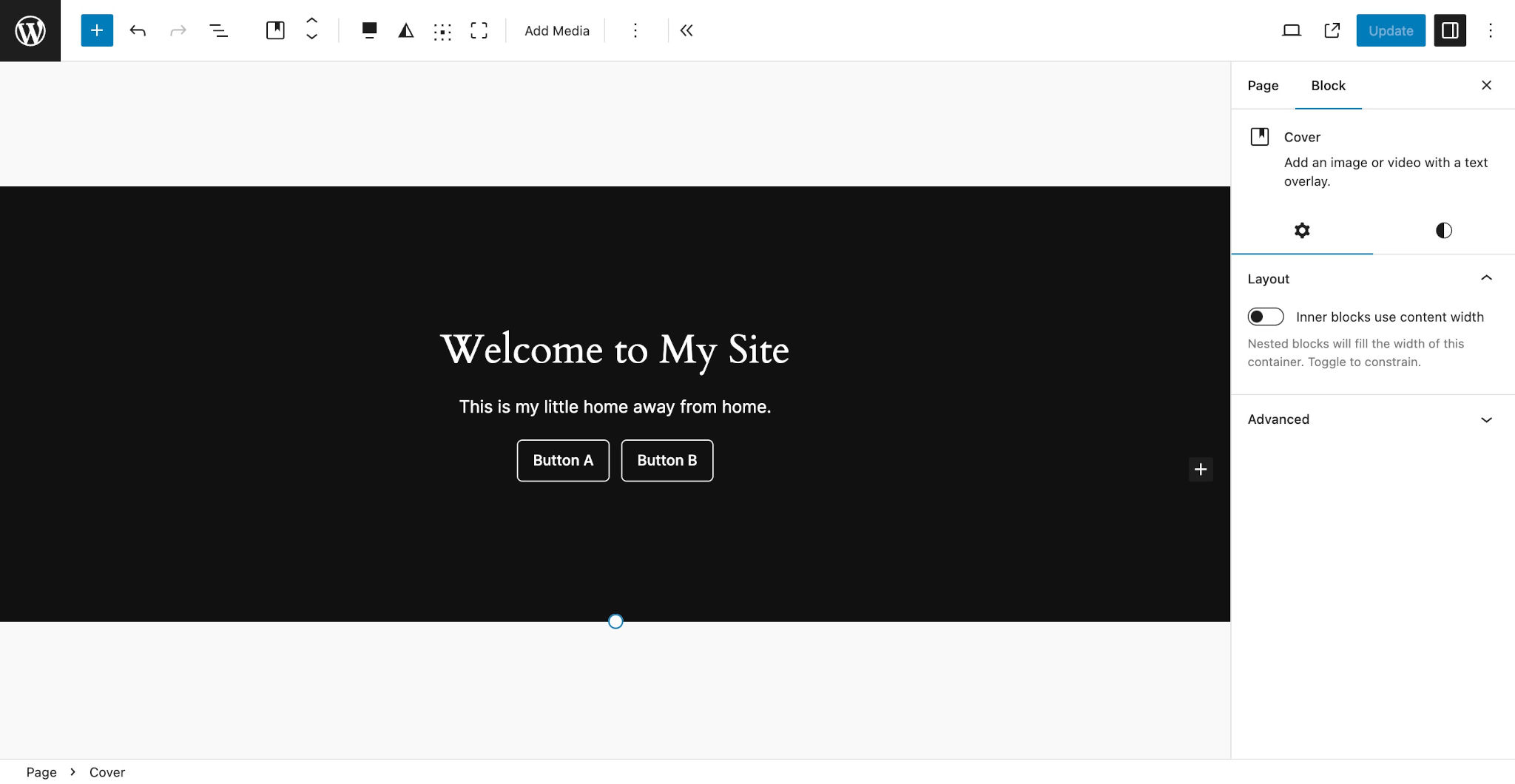Change content position with the grid icon
This screenshot has width=1515, height=784.
[x=442, y=30]
